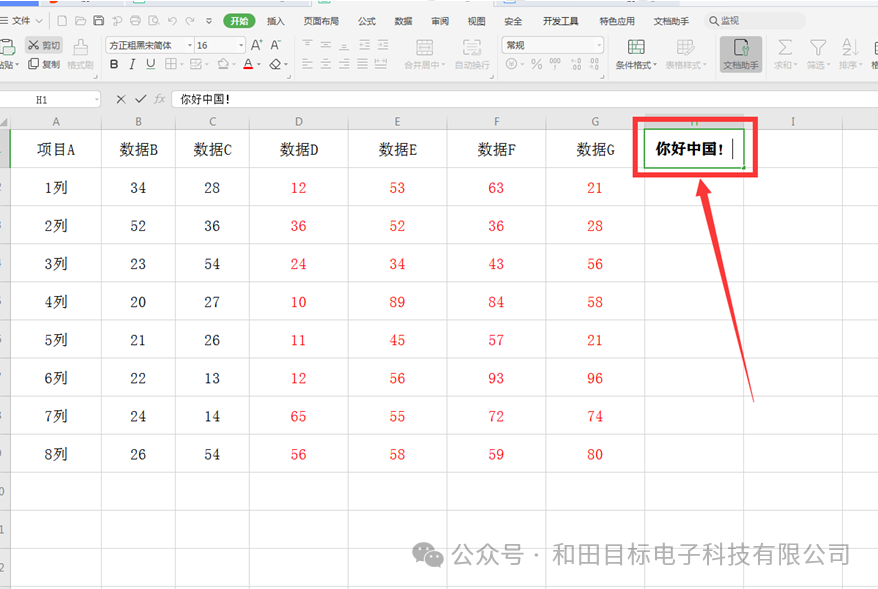Screen dimensions: 878x589
Task: Click the Format Painter (格式刷) brush
Action: [x=81, y=54]
